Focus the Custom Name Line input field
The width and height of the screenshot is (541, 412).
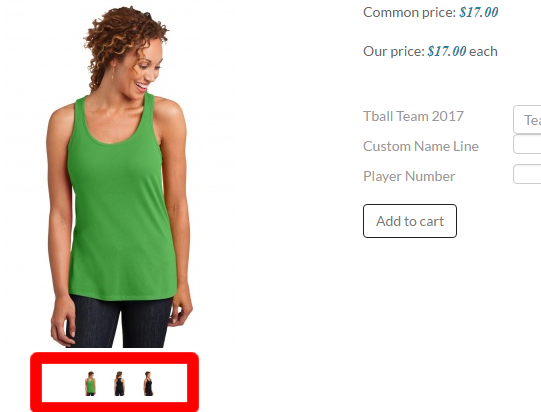coord(527,144)
